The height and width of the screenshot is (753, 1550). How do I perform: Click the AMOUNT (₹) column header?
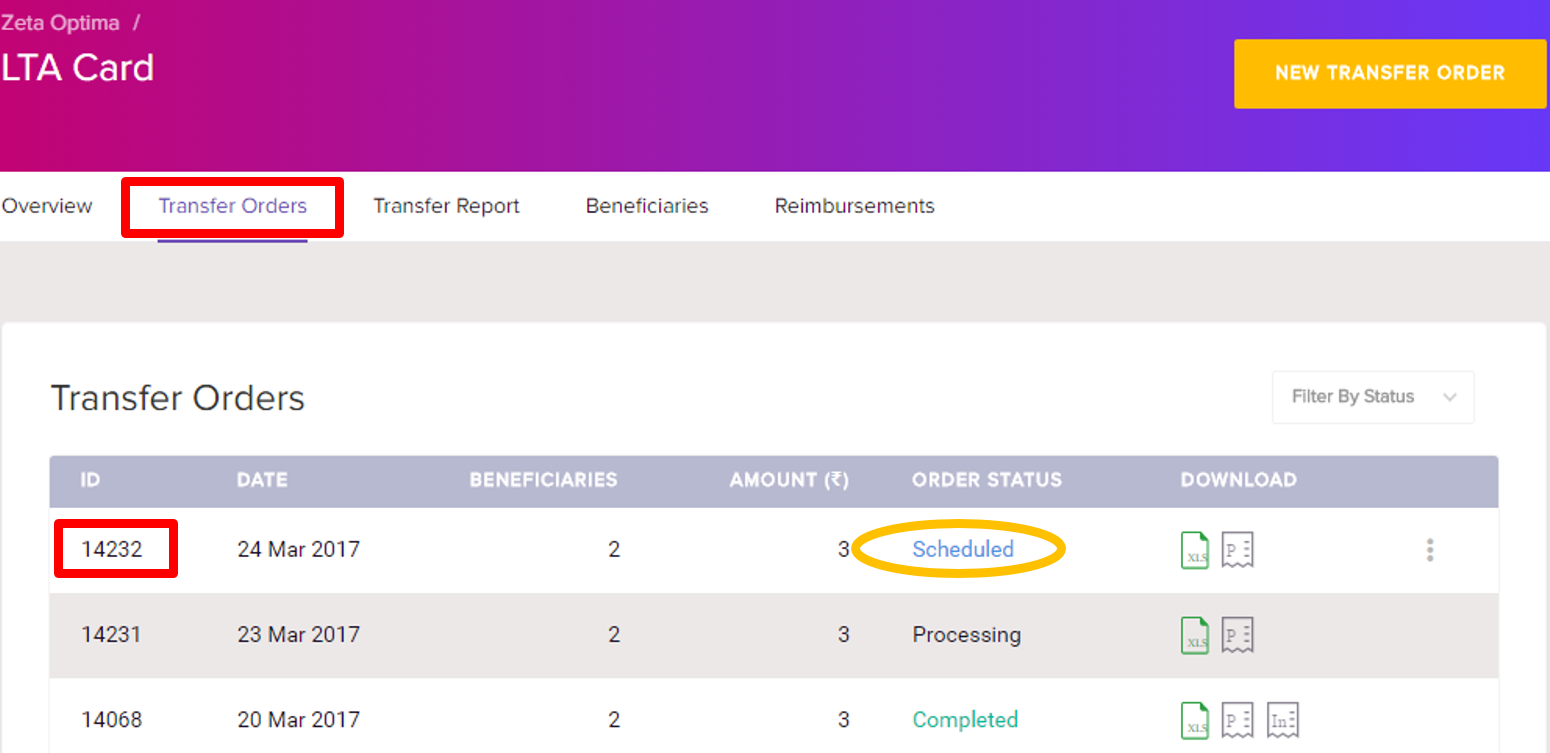coord(789,480)
